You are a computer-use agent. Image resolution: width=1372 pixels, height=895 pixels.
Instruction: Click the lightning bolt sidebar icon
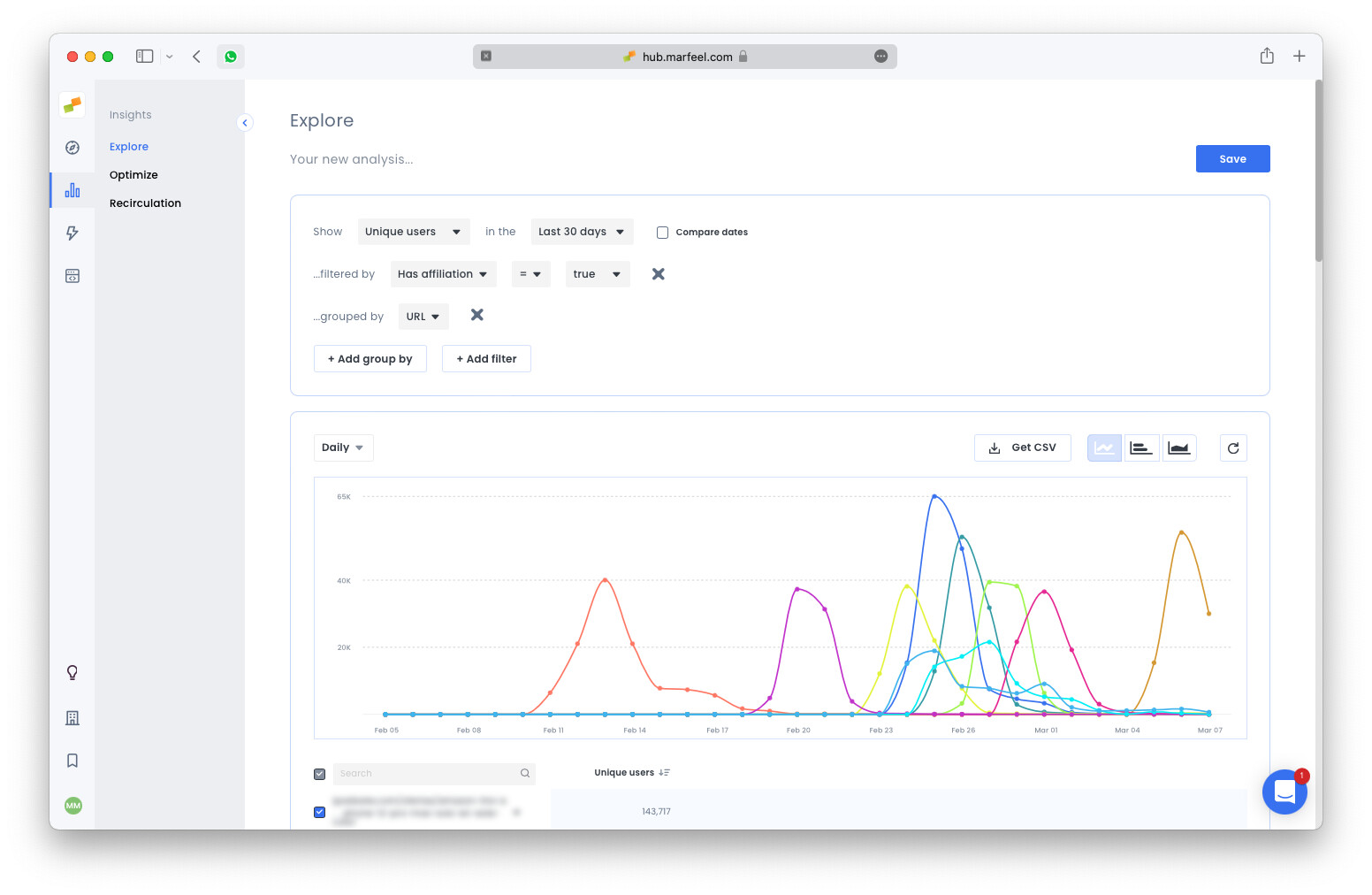point(72,233)
